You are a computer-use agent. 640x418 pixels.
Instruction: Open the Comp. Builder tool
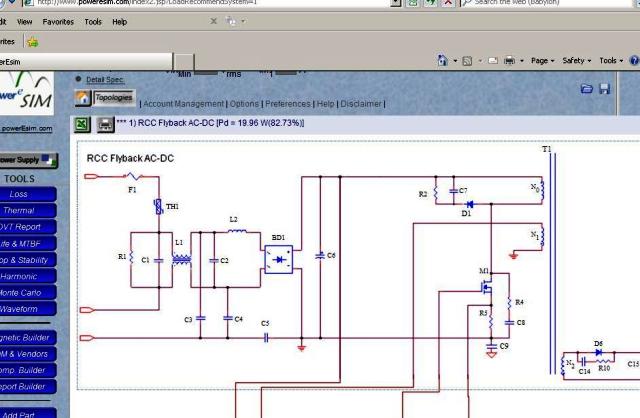pyautogui.click(x=28, y=370)
